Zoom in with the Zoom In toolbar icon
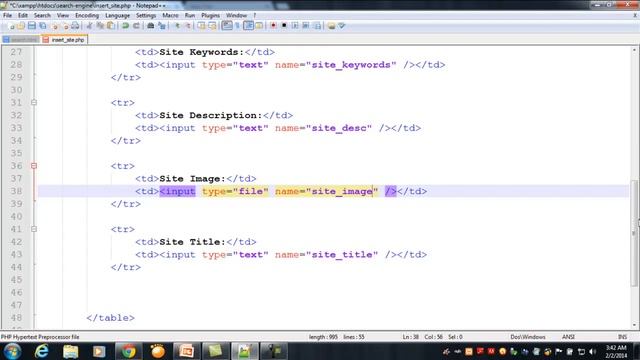The width and height of the screenshot is (640, 360). 177,26
